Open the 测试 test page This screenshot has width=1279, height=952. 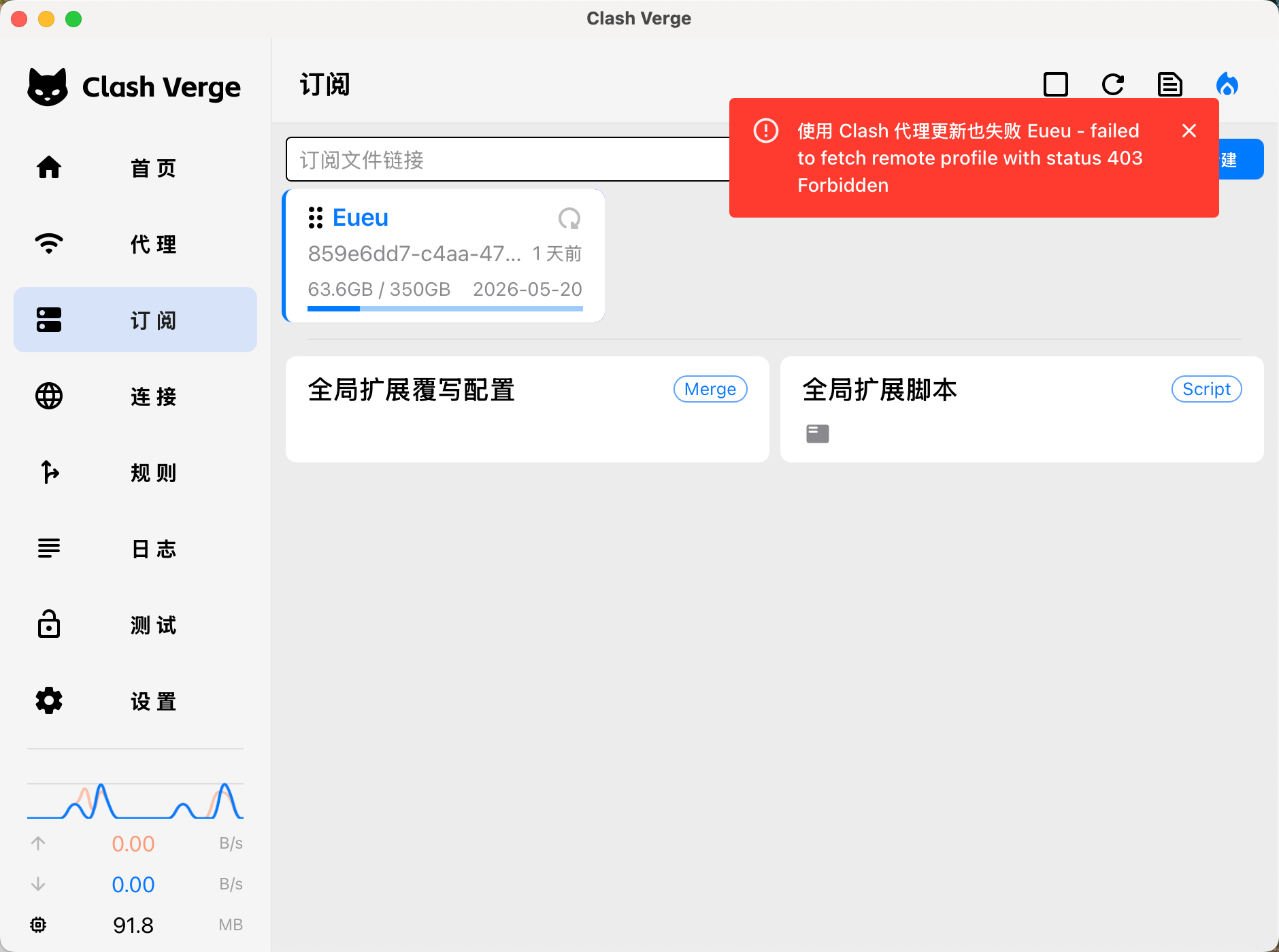[x=135, y=624]
